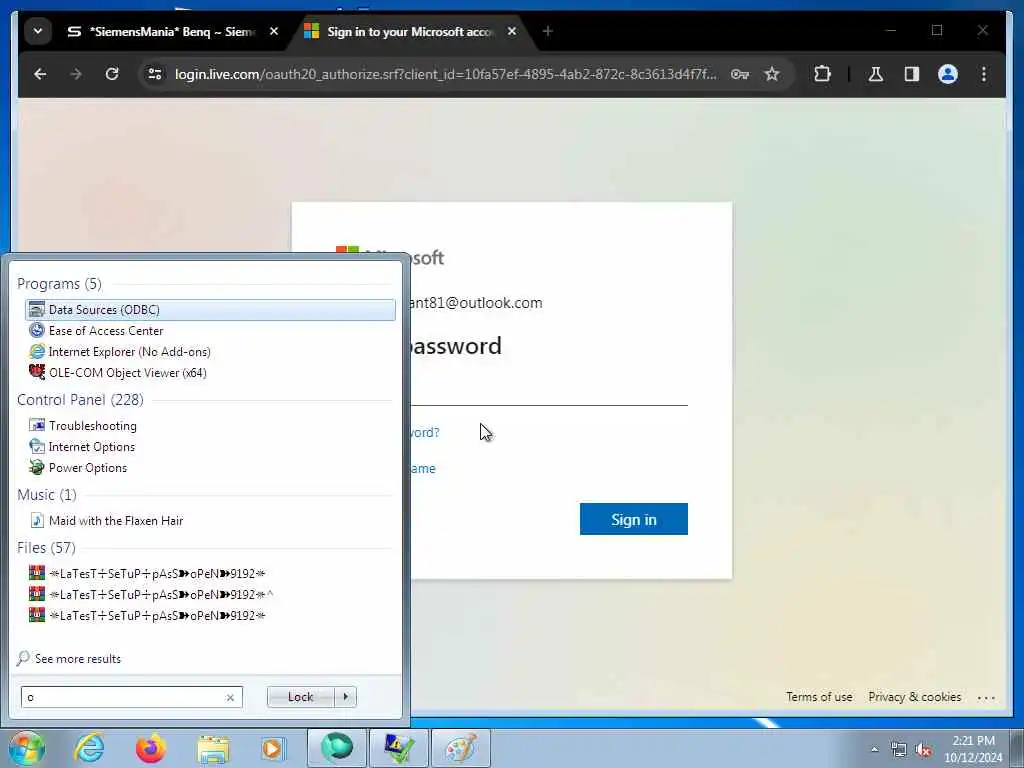Launch Firefox from taskbar
This screenshot has width=1024, height=768.
pos(151,748)
